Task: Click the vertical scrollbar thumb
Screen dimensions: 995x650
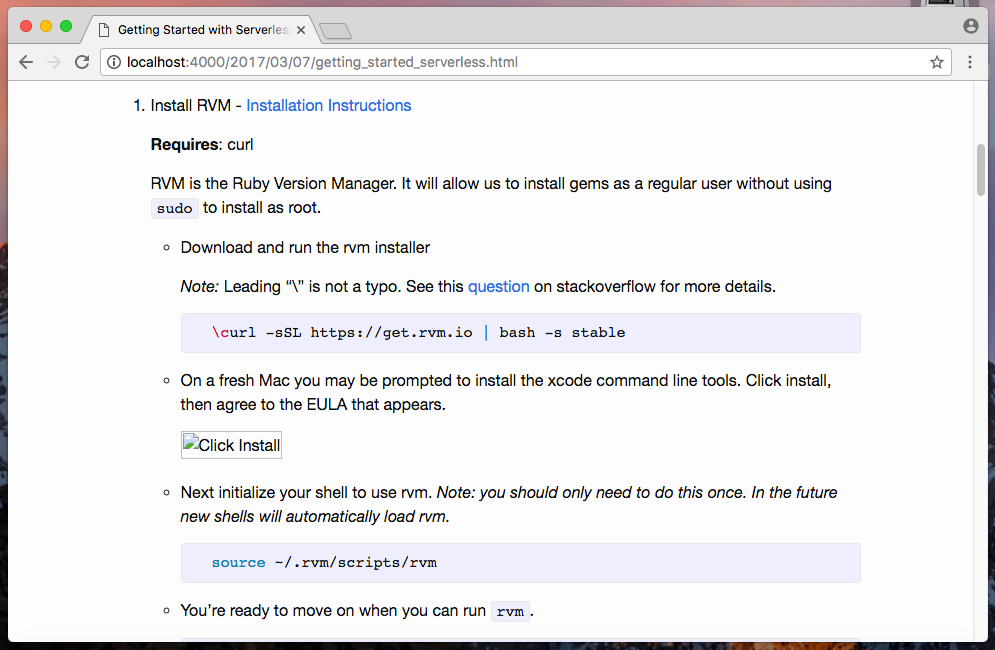Action: click(x=981, y=170)
